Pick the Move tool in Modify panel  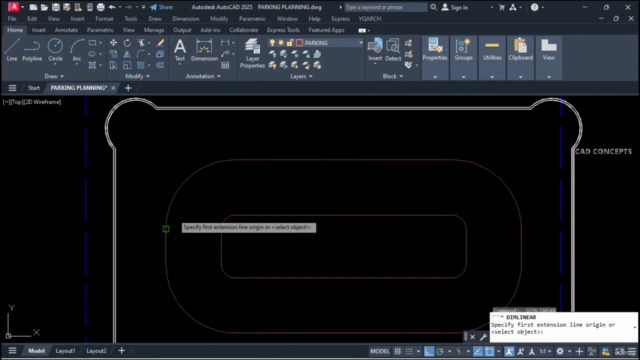pyautogui.click(x=113, y=43)
